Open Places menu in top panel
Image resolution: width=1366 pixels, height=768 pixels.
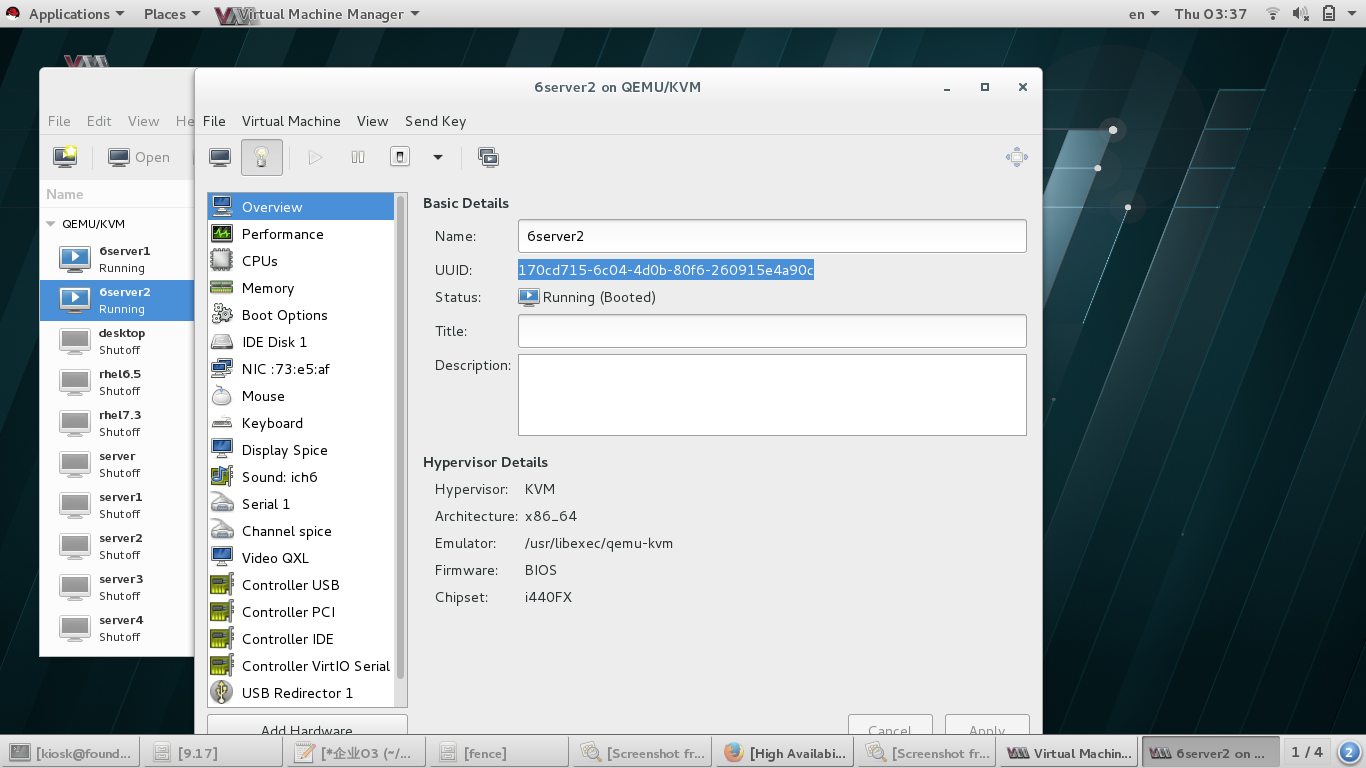(171, 14)
